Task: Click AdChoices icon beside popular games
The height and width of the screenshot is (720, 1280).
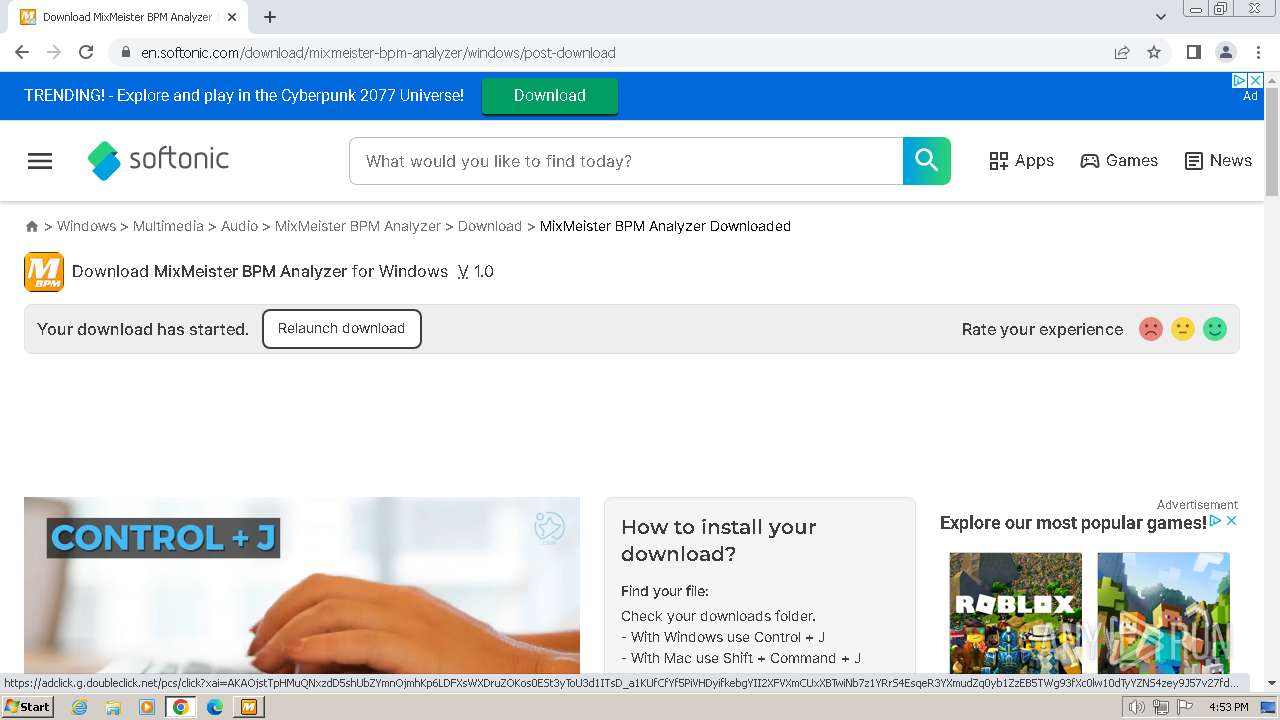Action: [1216, 521]
